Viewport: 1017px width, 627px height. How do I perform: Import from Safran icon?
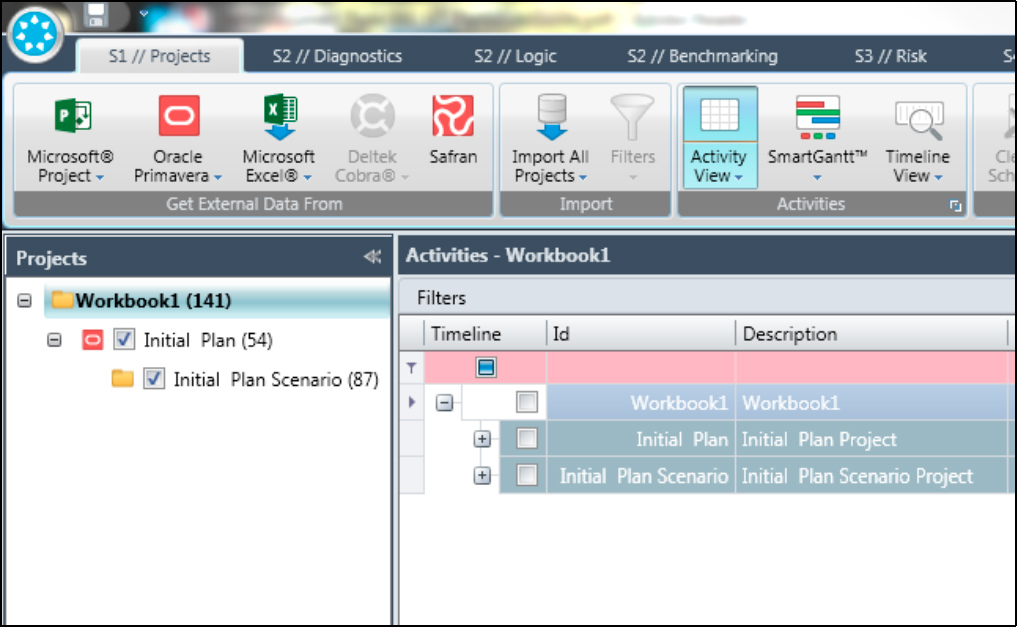click(x=453, y=116)
